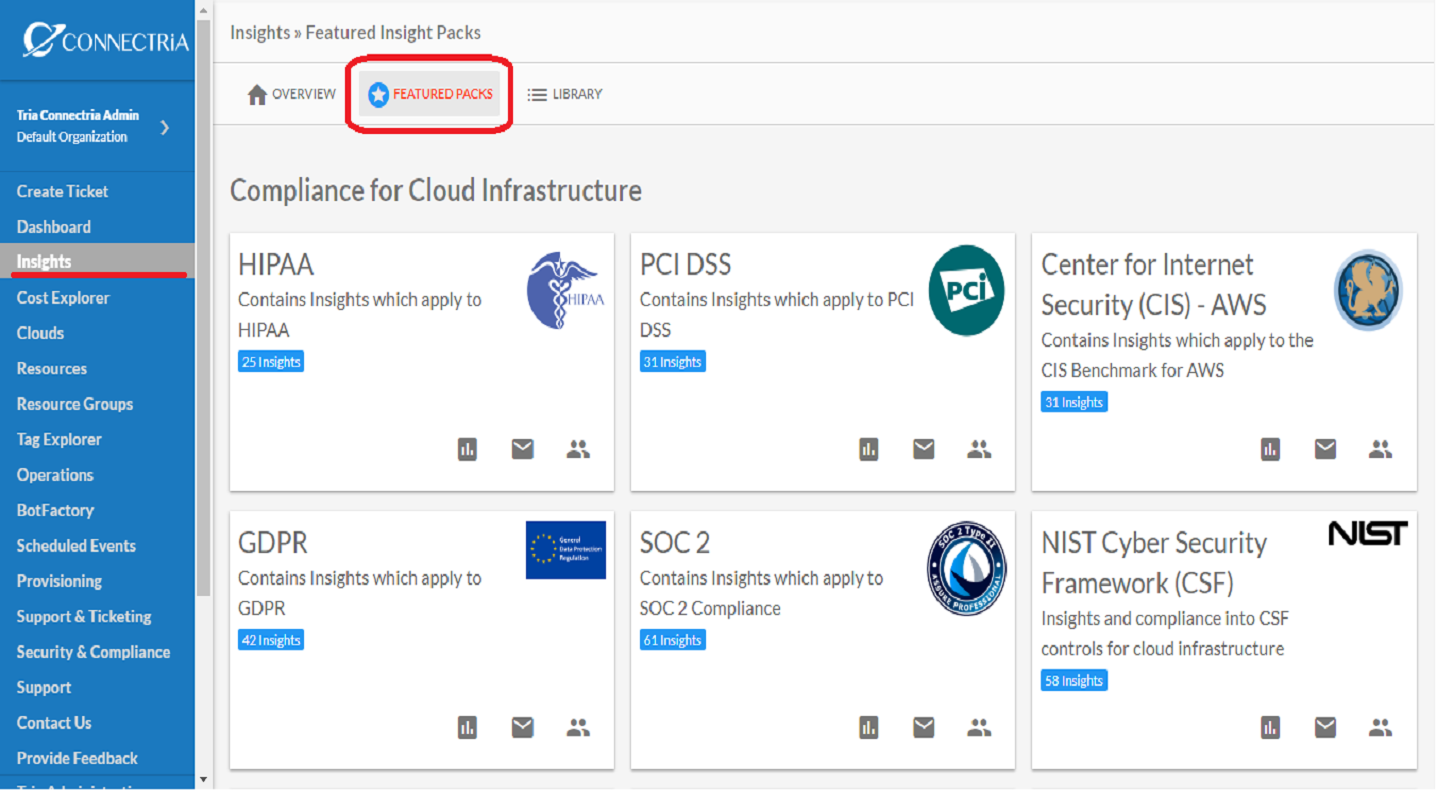This screenshot has height=792, width=1437.
Task: Click the sidebar scroll down arrow
Action: tap(204, 779)
